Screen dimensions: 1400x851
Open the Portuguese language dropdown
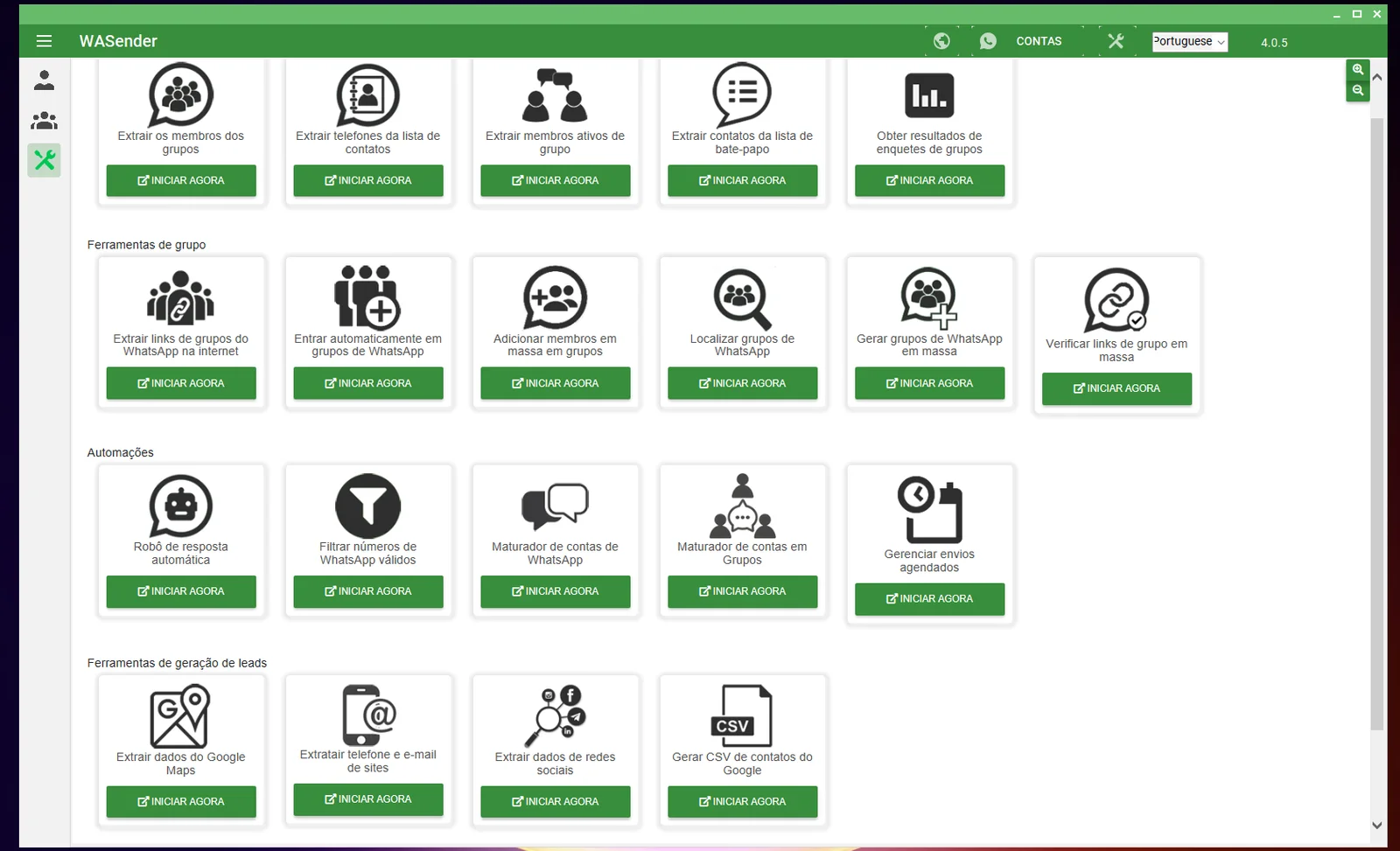(1189, 42)
